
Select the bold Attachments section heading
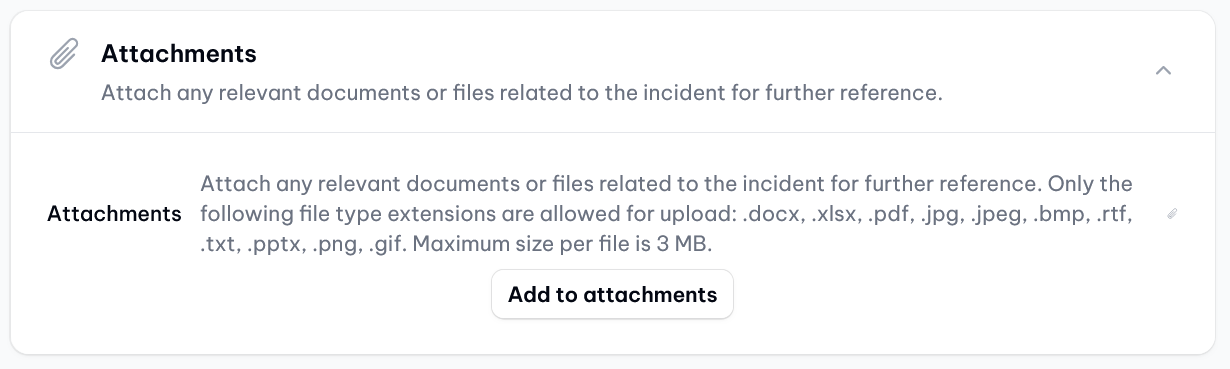click(x=179, y=53)
